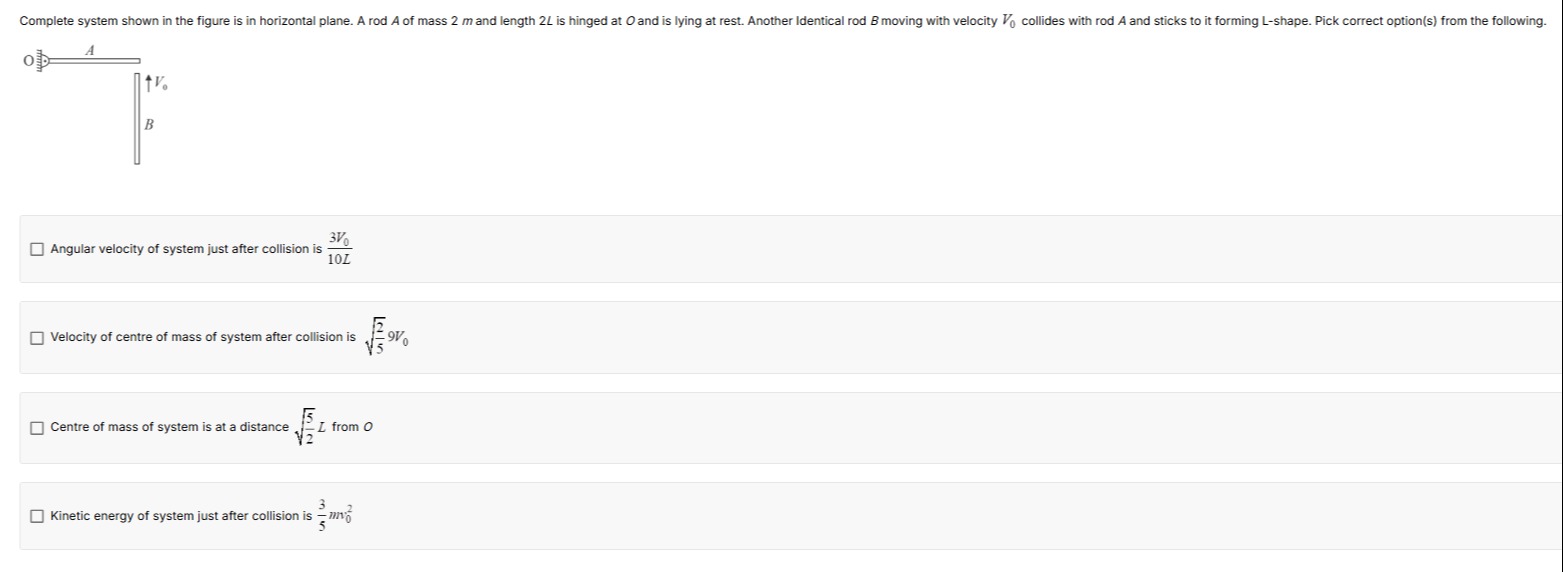
Task: Click the horizontal rod A in the diagram
Action: click(94, 62)
